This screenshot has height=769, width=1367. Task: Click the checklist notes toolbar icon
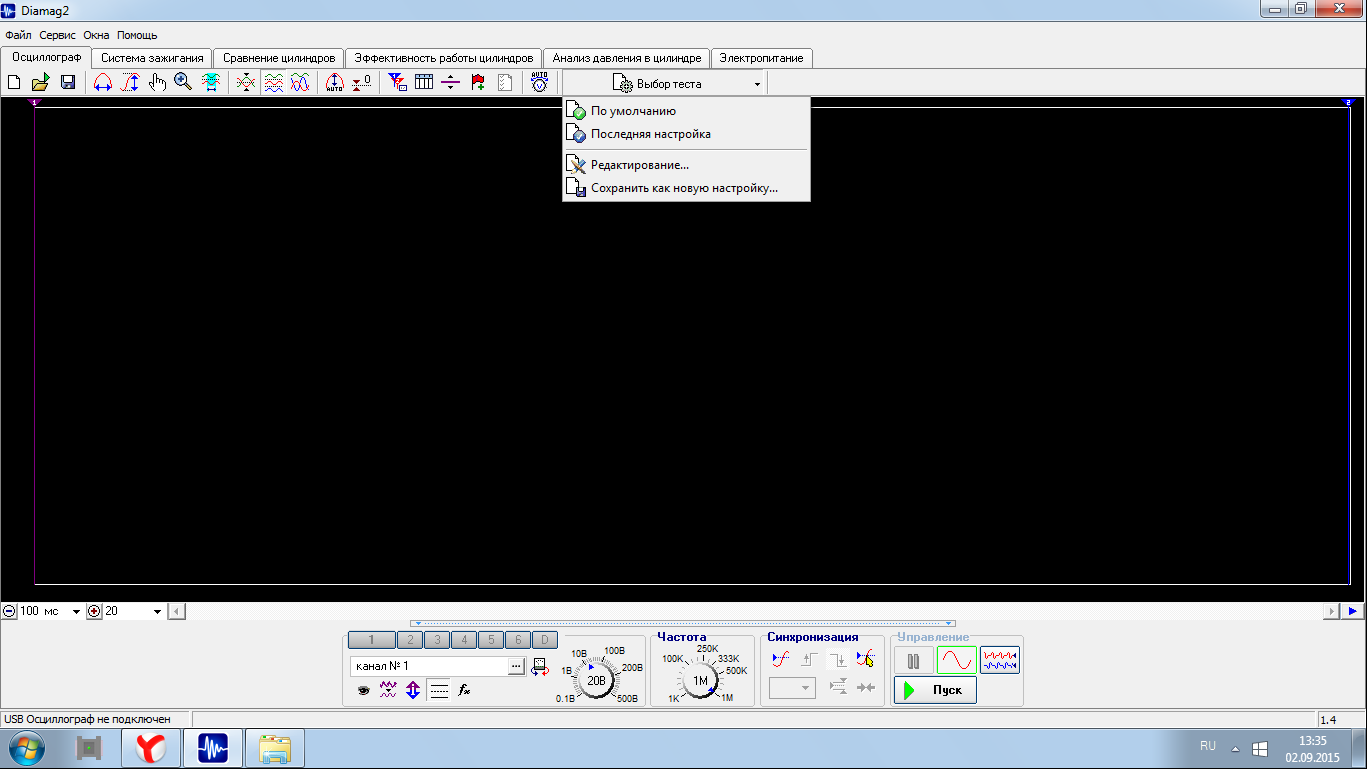(x=505, y=83)
